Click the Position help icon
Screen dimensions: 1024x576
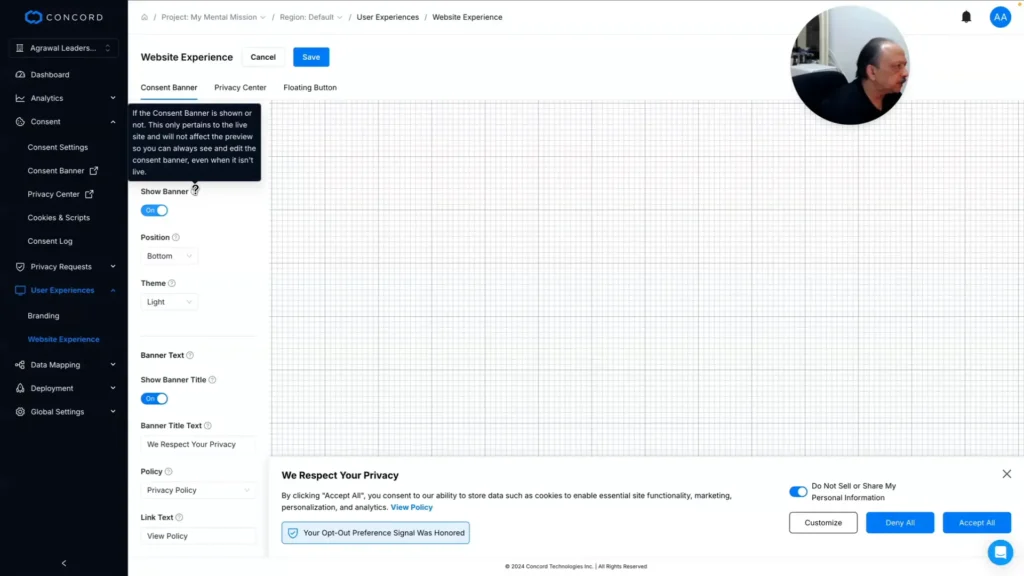click(176, 237)
